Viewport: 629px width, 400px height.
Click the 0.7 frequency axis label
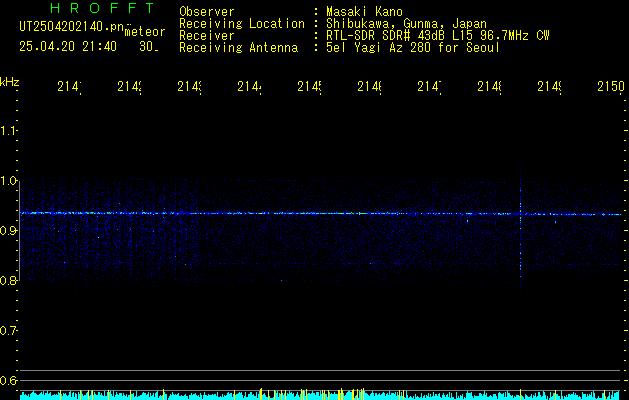pos(8,330)
